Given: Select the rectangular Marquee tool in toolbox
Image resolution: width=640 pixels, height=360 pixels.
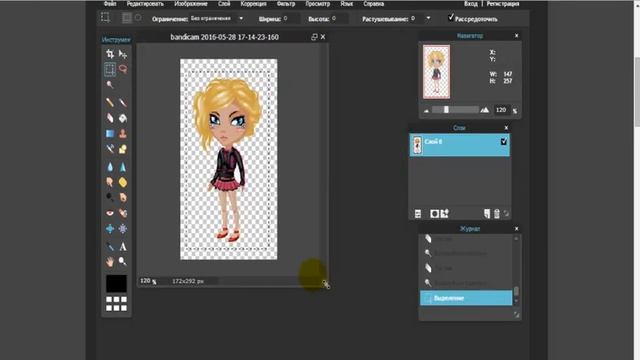Looking at the screenshot, I should (110, 69).
